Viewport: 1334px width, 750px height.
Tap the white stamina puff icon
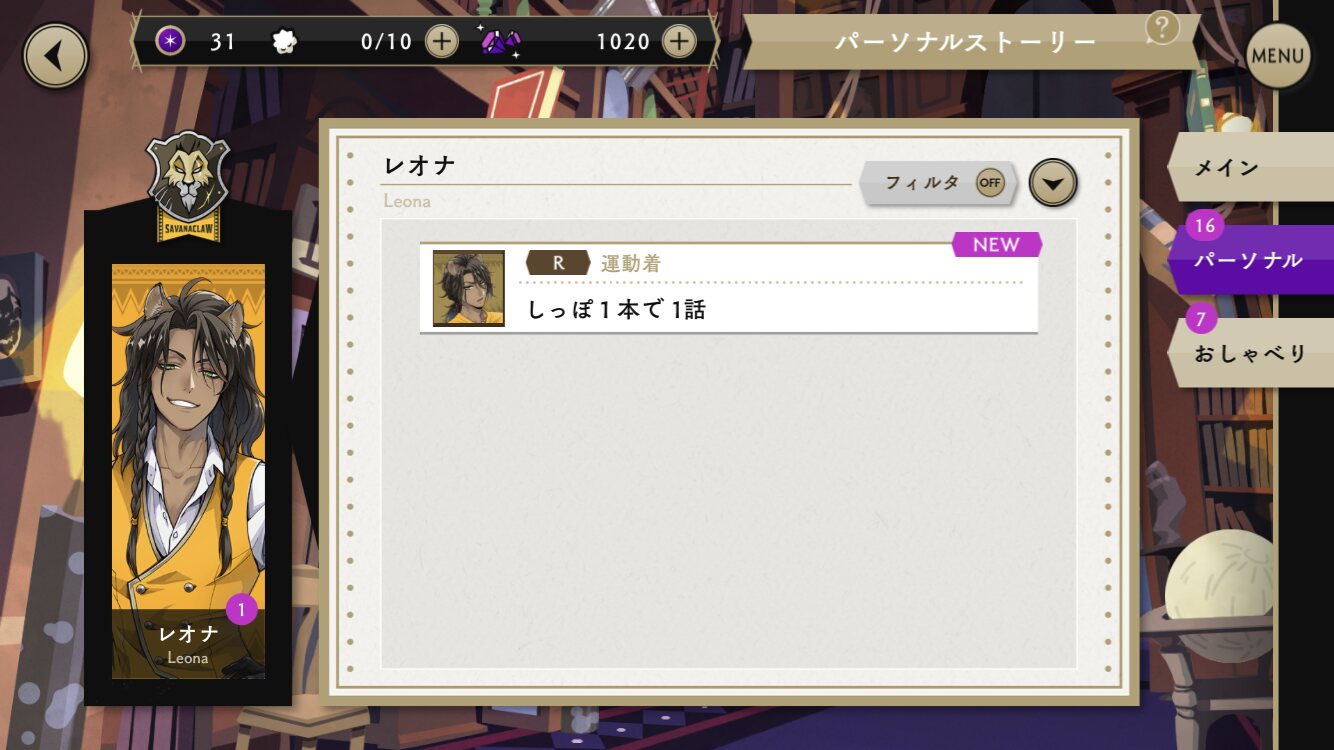tap(285, 42)
